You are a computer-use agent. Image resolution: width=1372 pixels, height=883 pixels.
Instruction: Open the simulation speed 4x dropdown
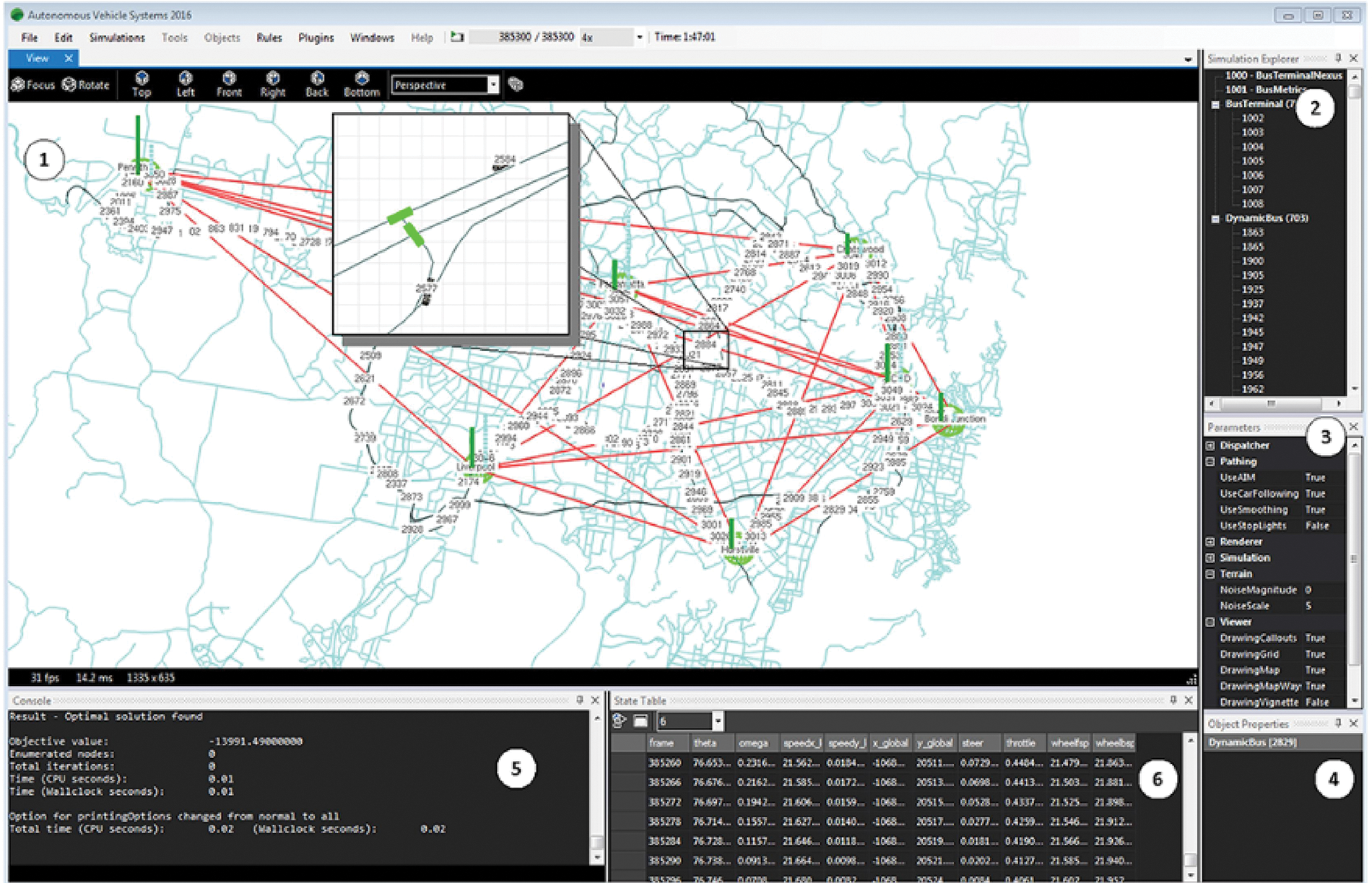coord(639,38)
